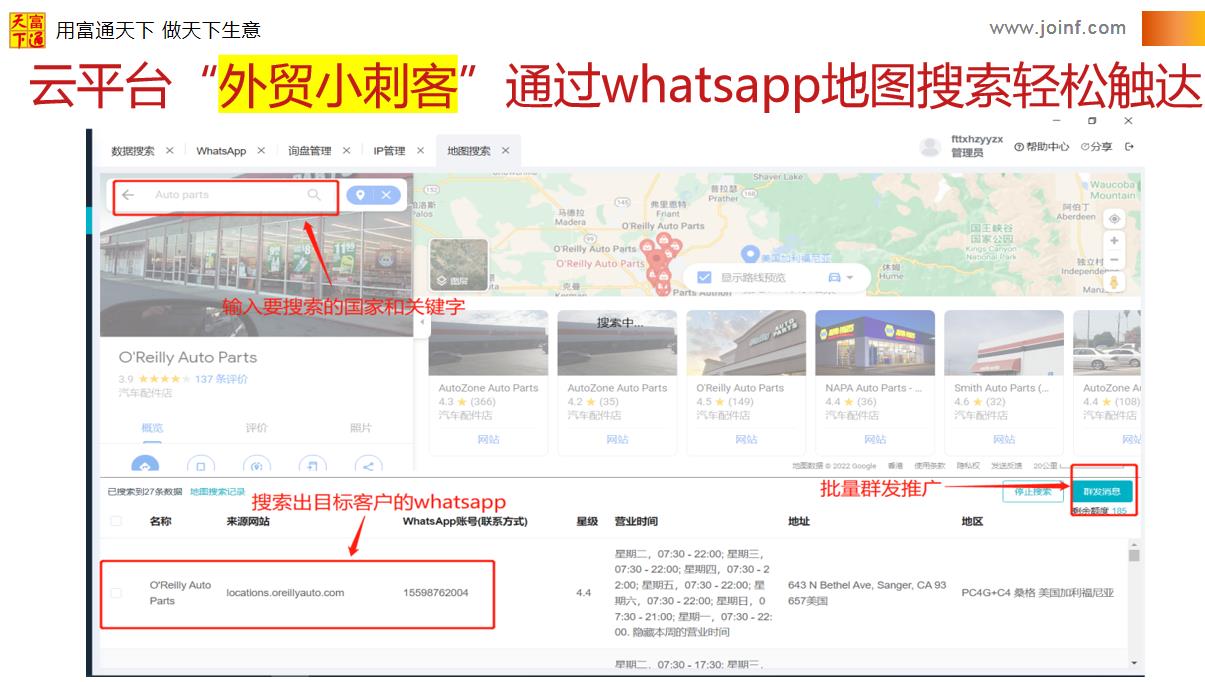
Task: Click the my-location target icon on map
Action: click(x=1114, y=219)
